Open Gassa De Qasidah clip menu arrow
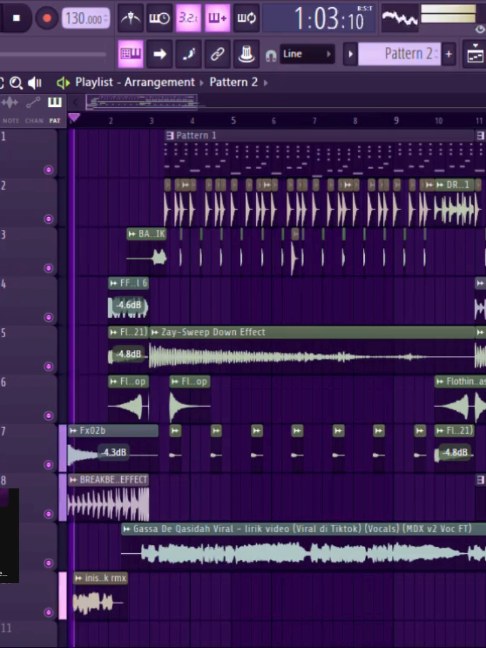 (126, 529)
